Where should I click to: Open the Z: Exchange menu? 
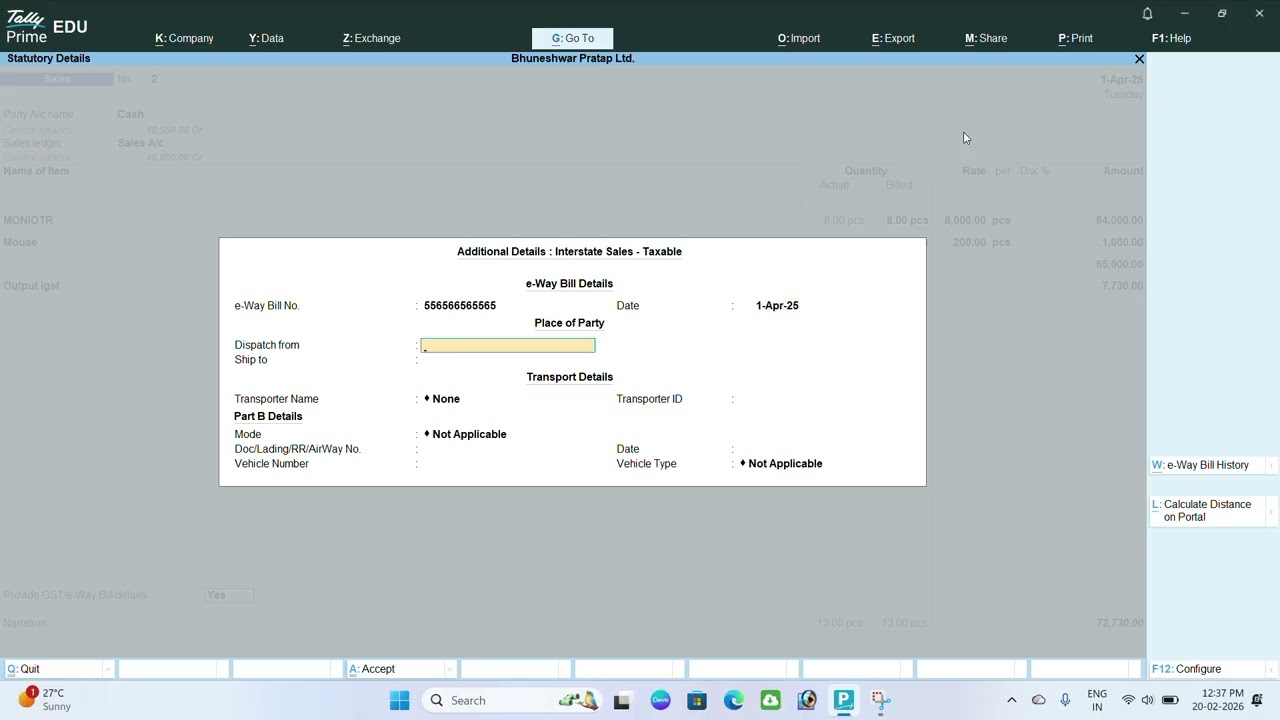click(x=371, y=38)
